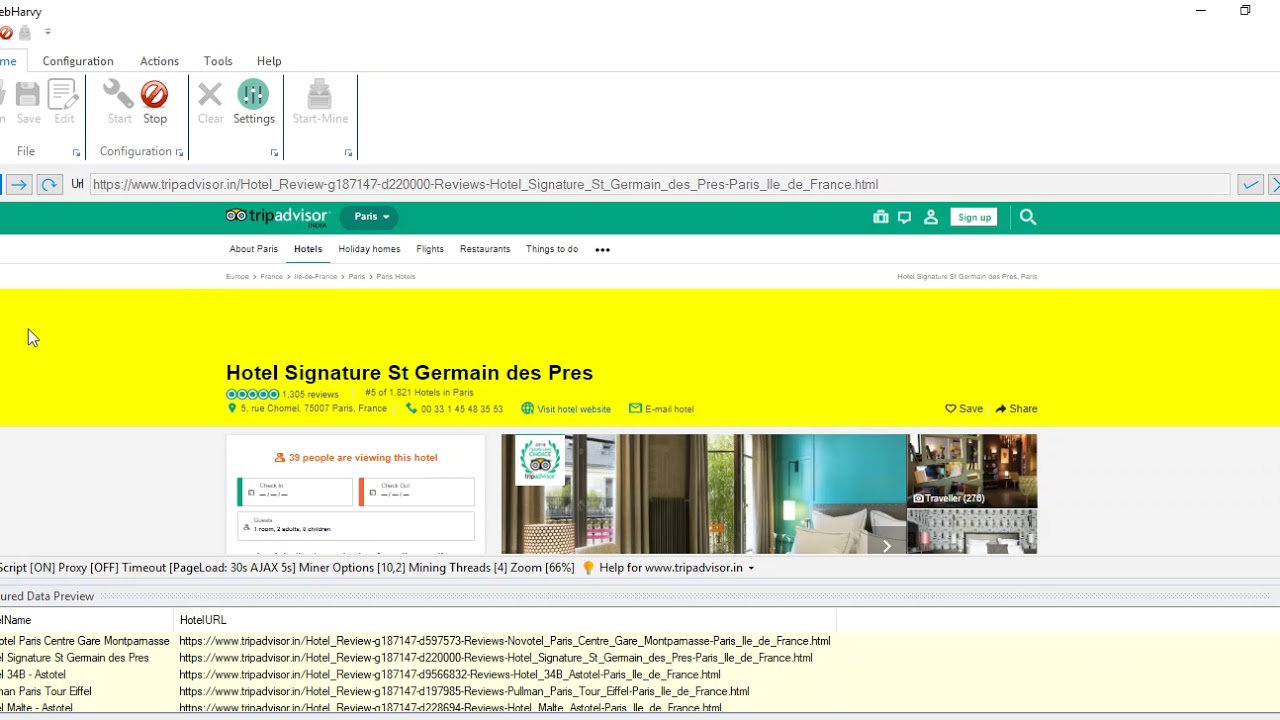Open the Paris location dropdown
This screenshot has height=720, width=1280.
tap(370, 217)
